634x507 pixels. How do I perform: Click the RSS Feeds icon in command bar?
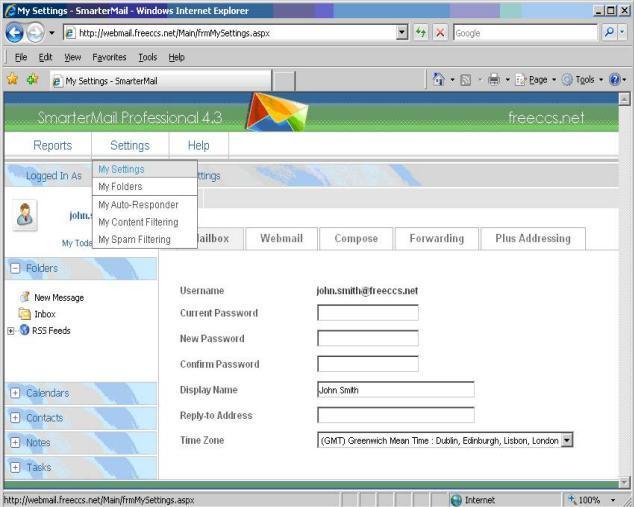click(466, 80)
